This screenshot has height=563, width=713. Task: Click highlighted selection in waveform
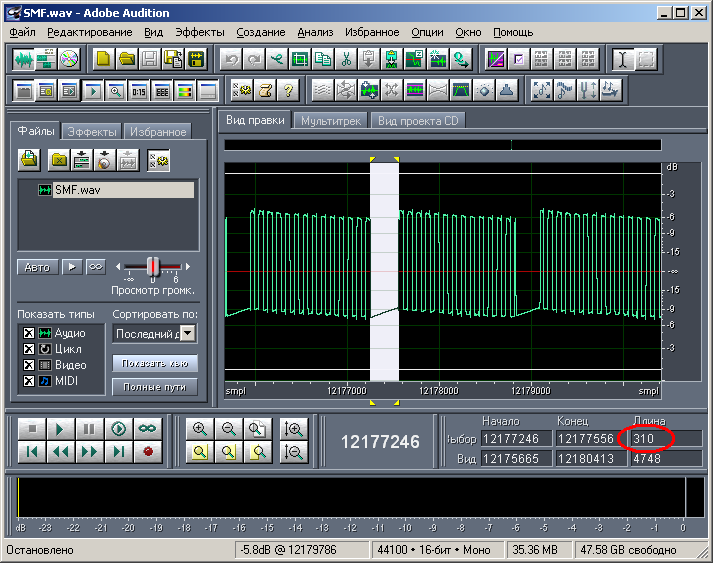[384, 271]
